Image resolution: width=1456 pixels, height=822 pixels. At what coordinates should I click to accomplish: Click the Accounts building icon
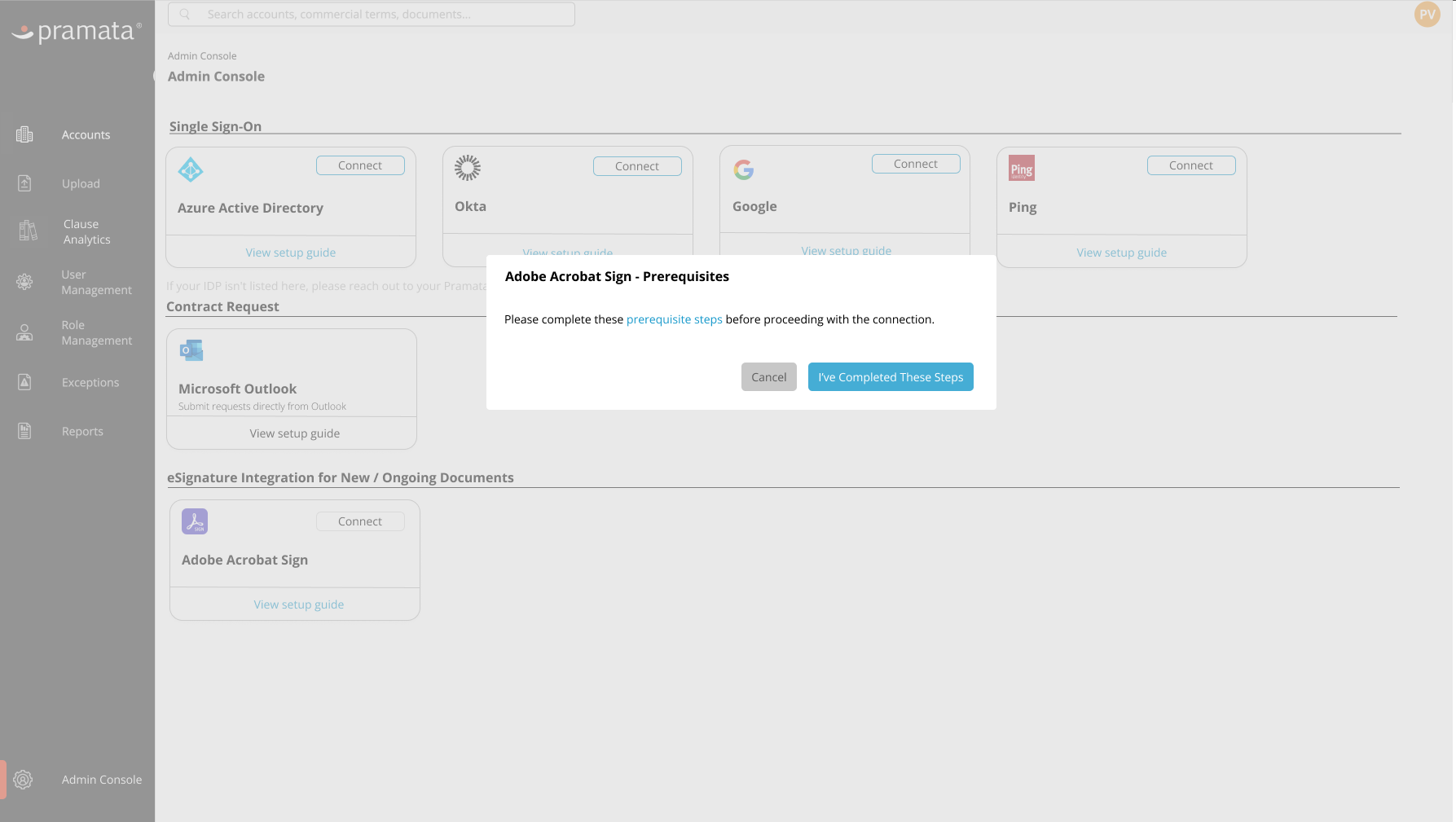coord(24,134)
